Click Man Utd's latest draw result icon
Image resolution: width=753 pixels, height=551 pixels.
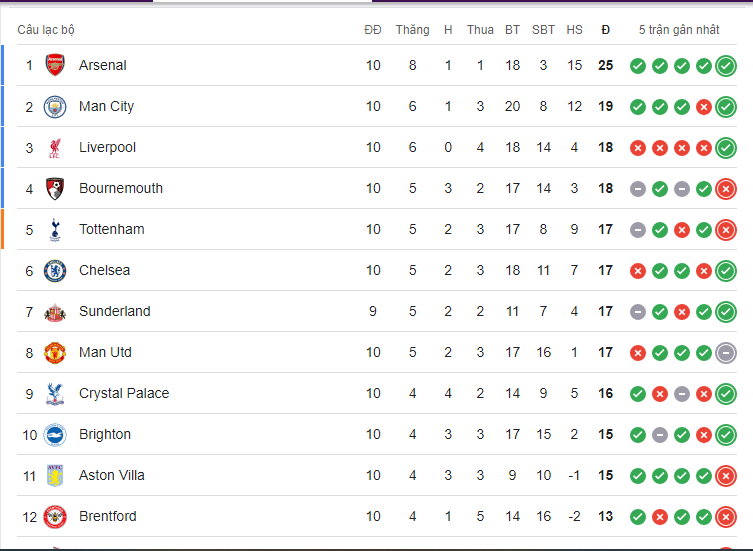click(x=726, y=353)
